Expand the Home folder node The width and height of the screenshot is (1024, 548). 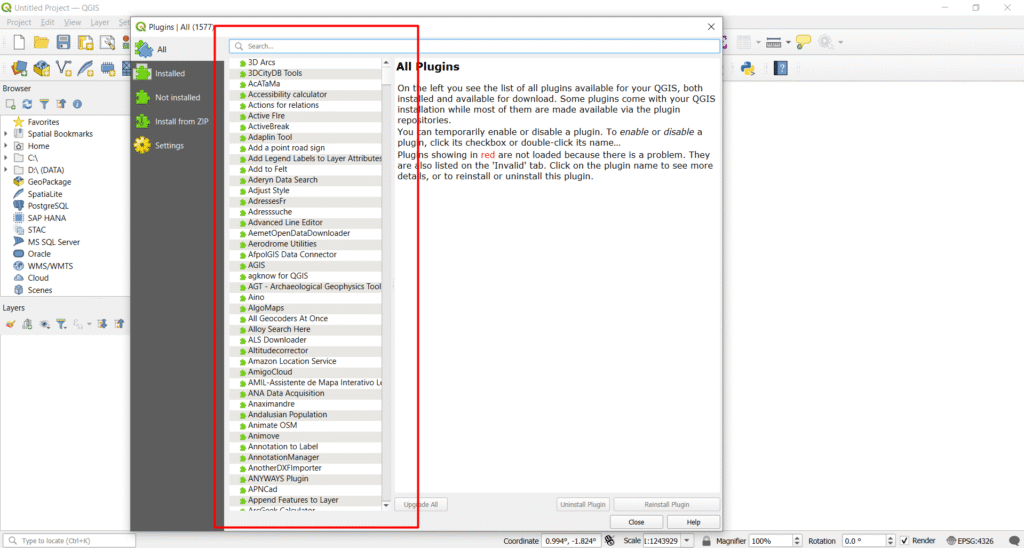pos(6,146)
